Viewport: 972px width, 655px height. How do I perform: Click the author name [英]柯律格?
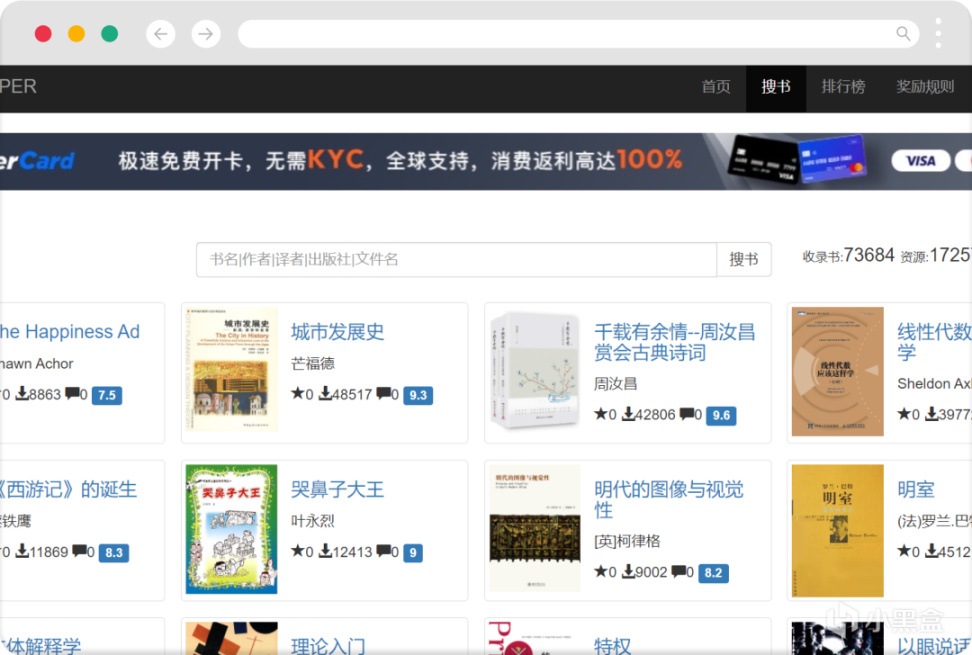[627, 541]
